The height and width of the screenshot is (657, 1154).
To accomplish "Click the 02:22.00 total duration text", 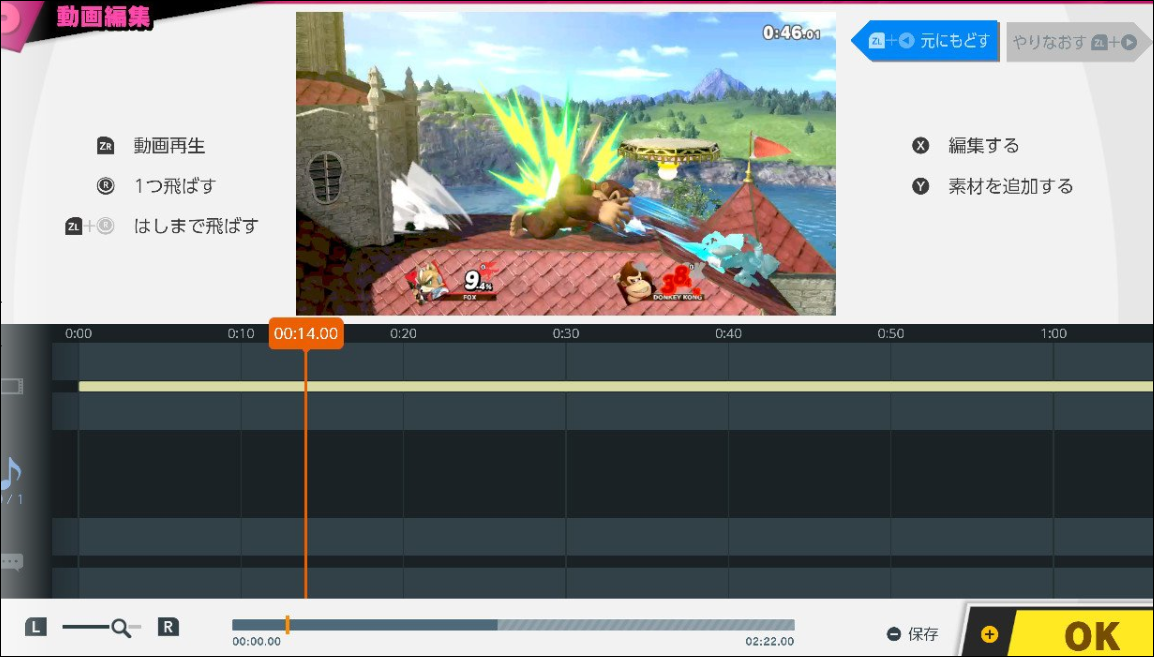I will 770,642.
